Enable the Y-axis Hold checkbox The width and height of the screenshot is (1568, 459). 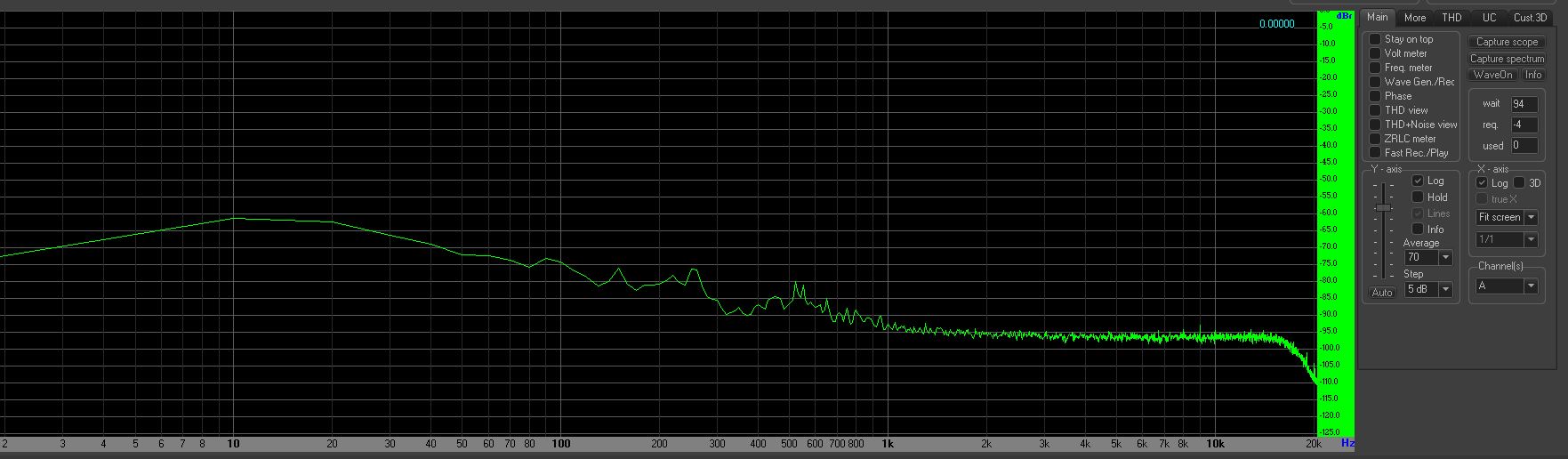[1418, 197]
